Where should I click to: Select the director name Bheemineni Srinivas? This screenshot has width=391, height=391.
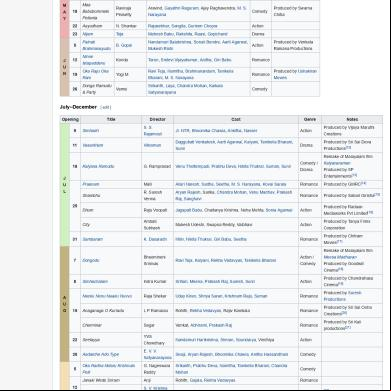click(155, 260)
